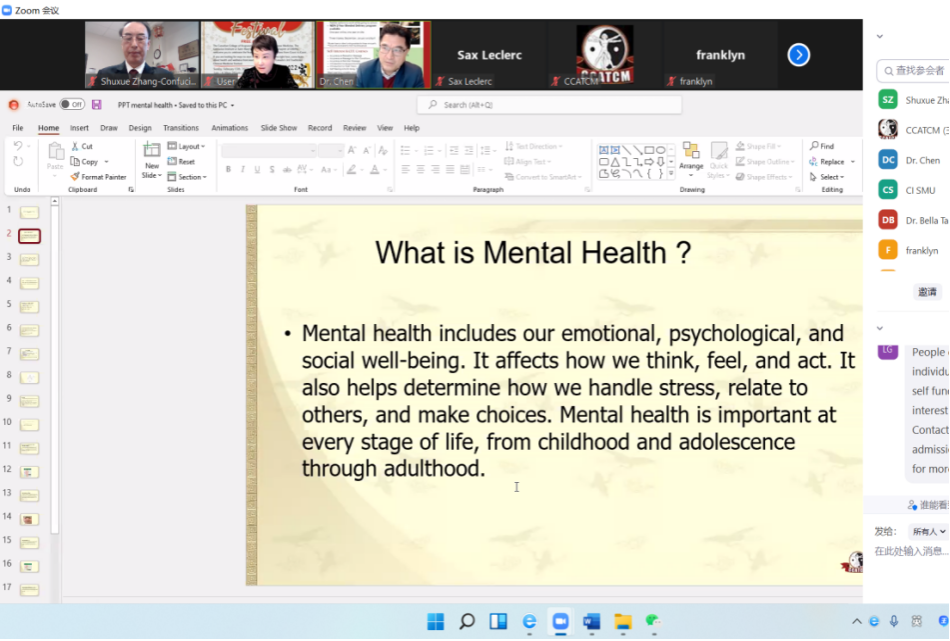Click the Save icon in title bar
The image size is (950, 641).
click(x=97, y=105)
